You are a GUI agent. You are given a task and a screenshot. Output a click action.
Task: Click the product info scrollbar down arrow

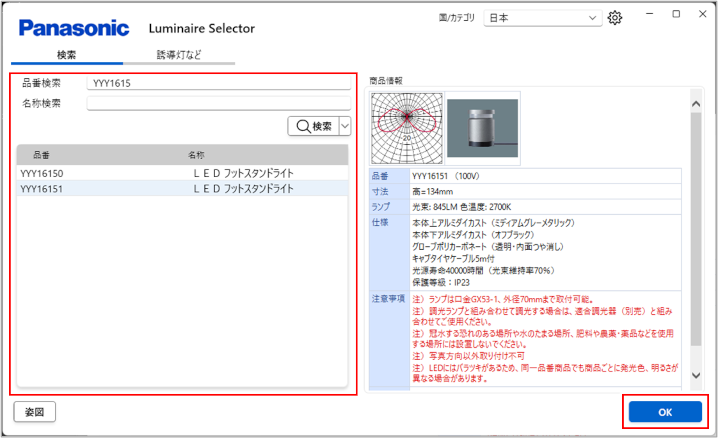(697, 375)
